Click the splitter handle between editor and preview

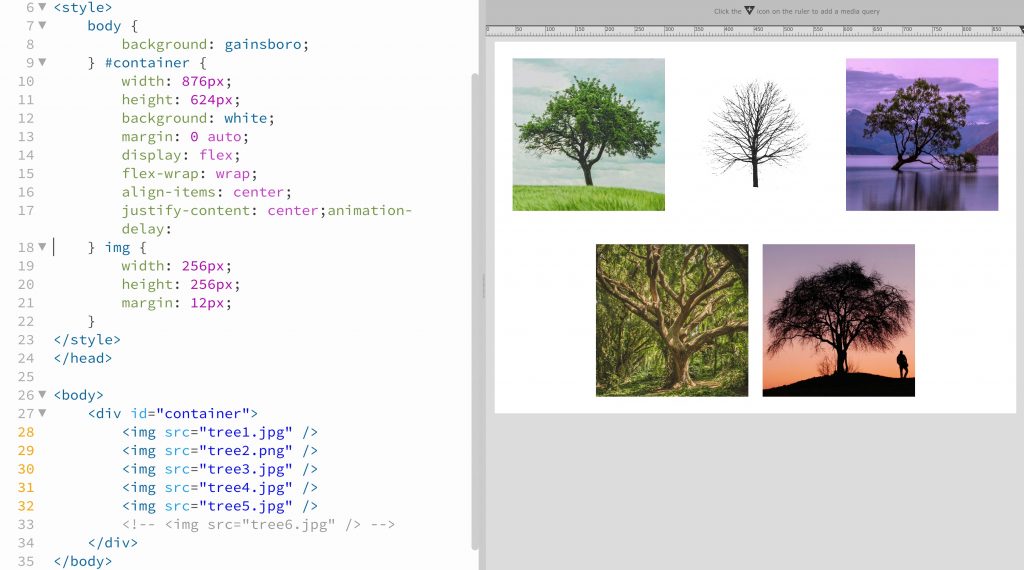pos(483,285)
